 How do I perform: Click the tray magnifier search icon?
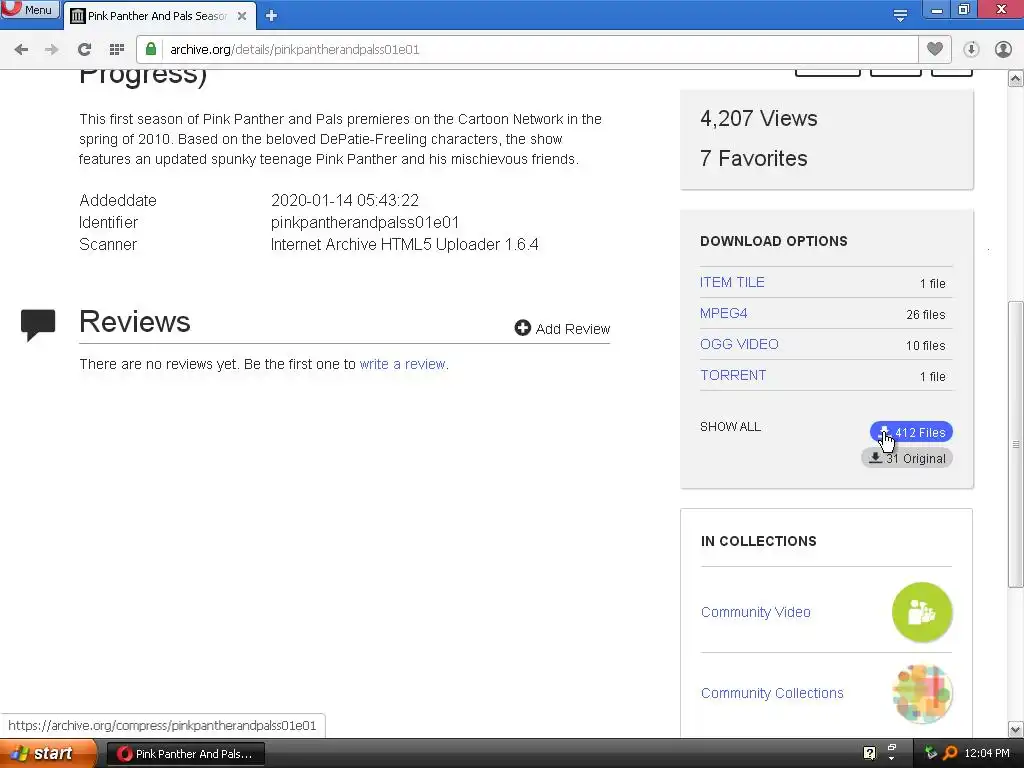pos(951,753)
